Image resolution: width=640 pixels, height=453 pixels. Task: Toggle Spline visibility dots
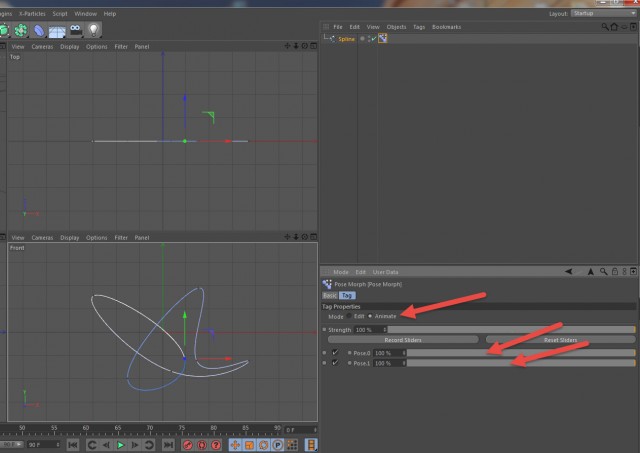[369, 38]
